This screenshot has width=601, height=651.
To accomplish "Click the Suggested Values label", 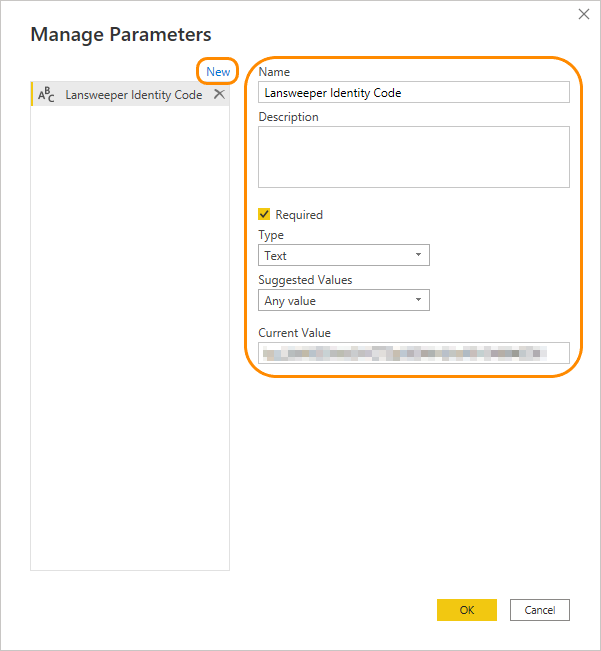I will 305,280.
